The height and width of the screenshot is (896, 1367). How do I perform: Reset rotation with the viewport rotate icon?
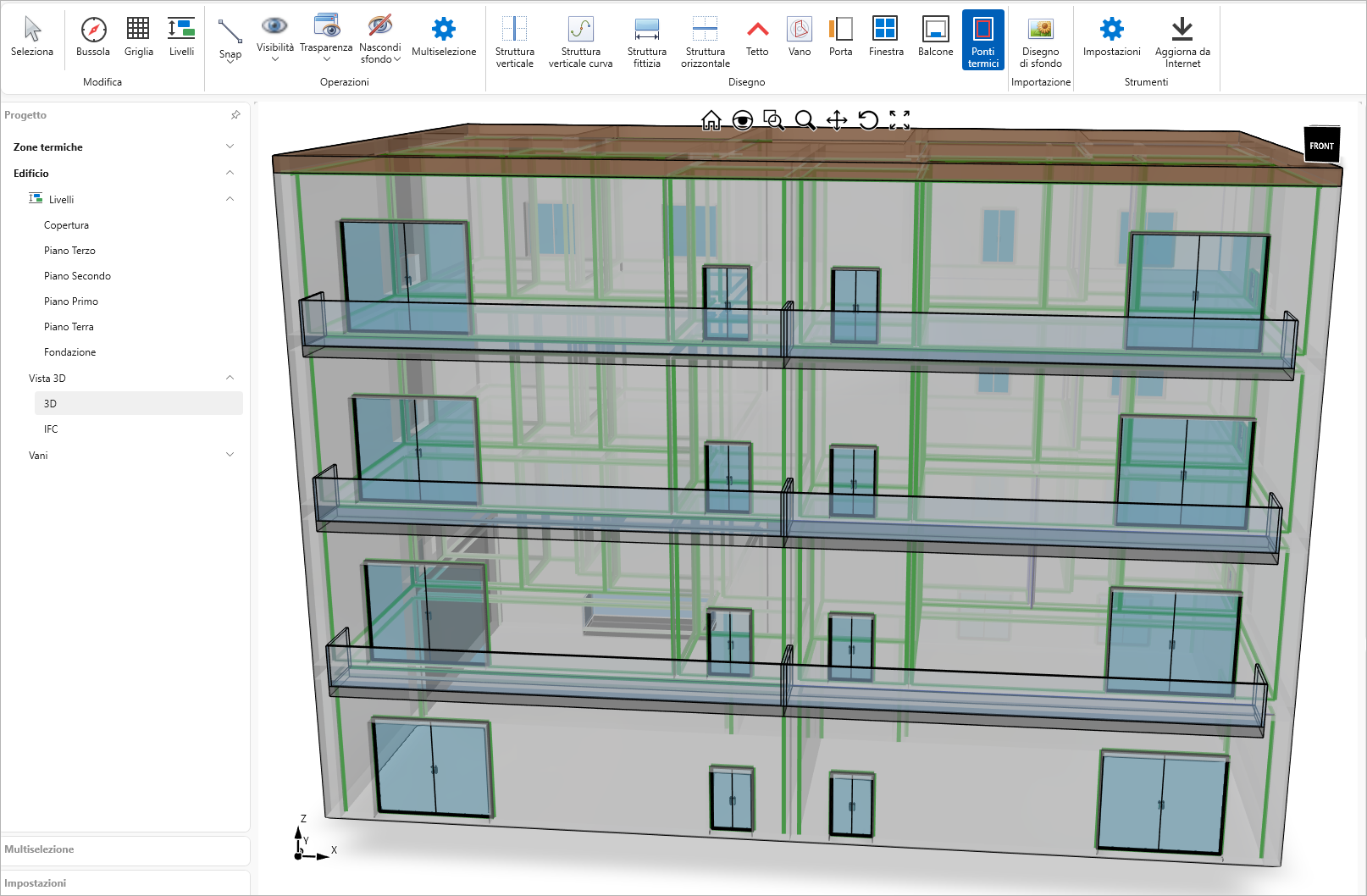868,120
